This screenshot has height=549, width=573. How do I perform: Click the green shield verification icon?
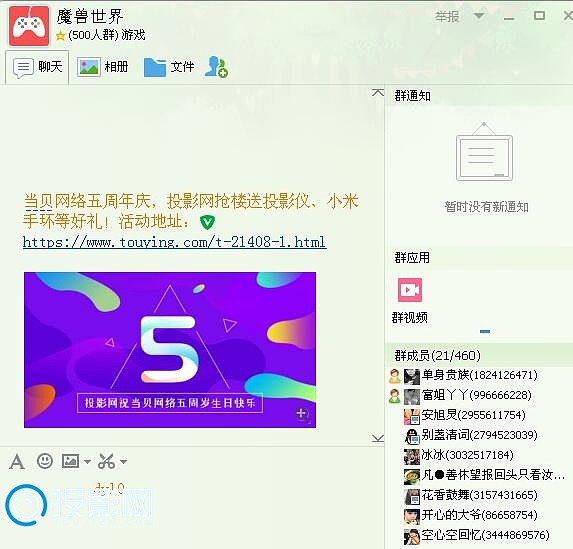point(208,222)
